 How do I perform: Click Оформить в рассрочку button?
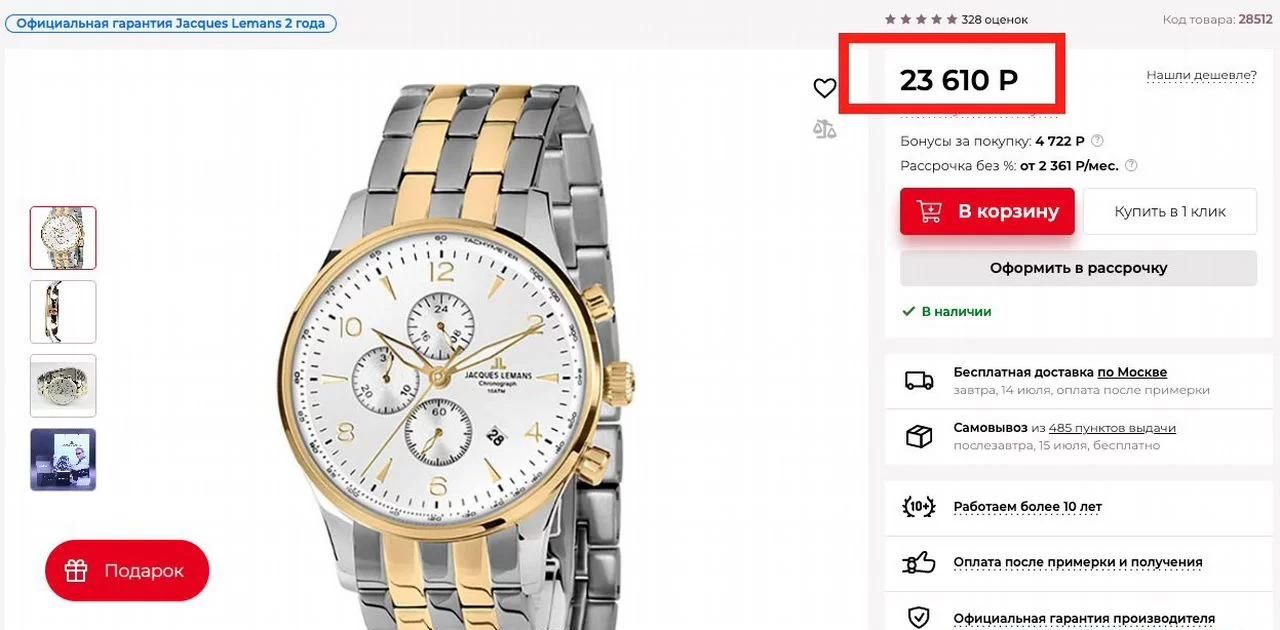(1078, 268)
